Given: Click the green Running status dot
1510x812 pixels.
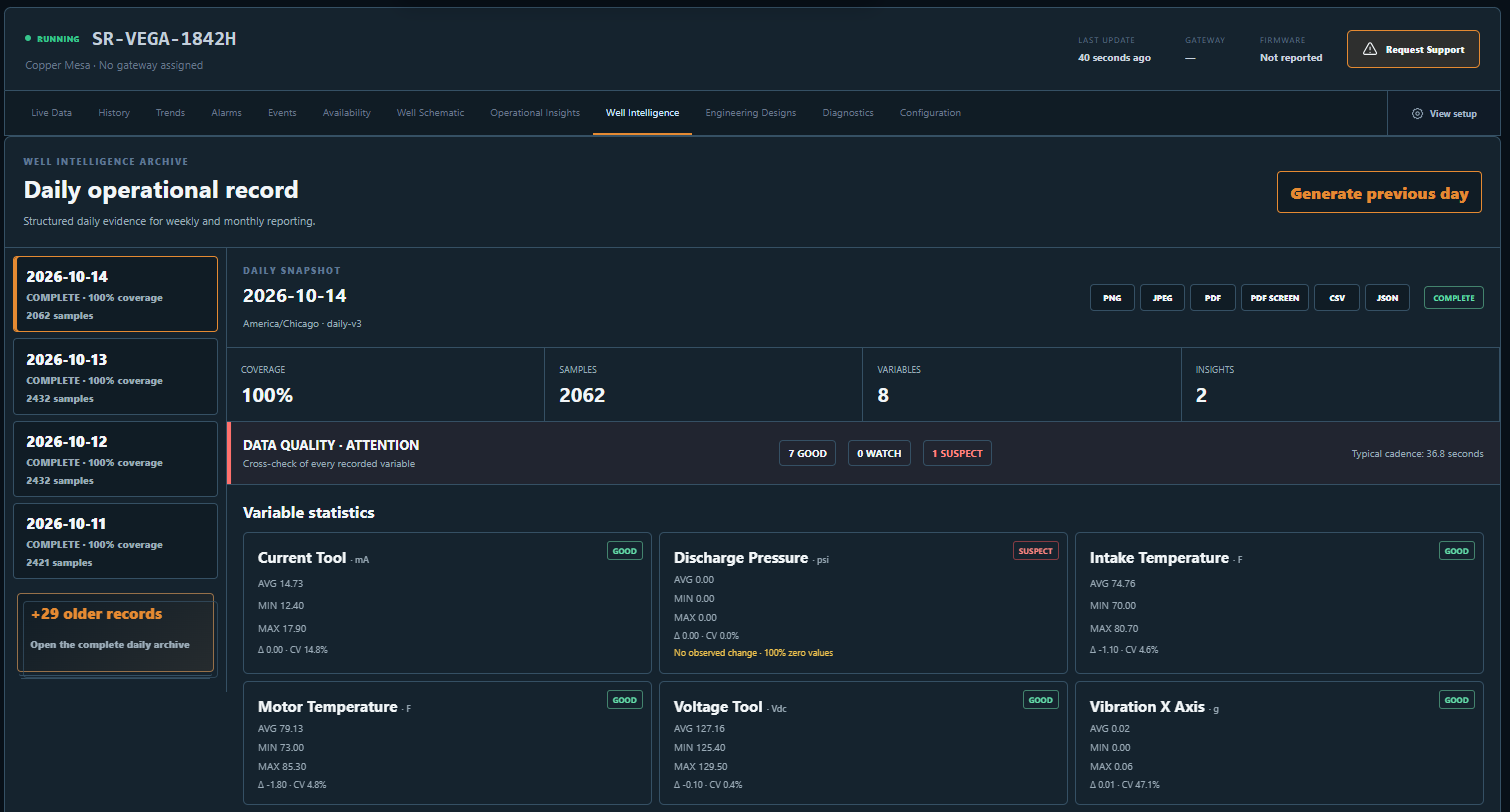Looking at the screenshot, I should pyautogui.click(x=28, y=39).
